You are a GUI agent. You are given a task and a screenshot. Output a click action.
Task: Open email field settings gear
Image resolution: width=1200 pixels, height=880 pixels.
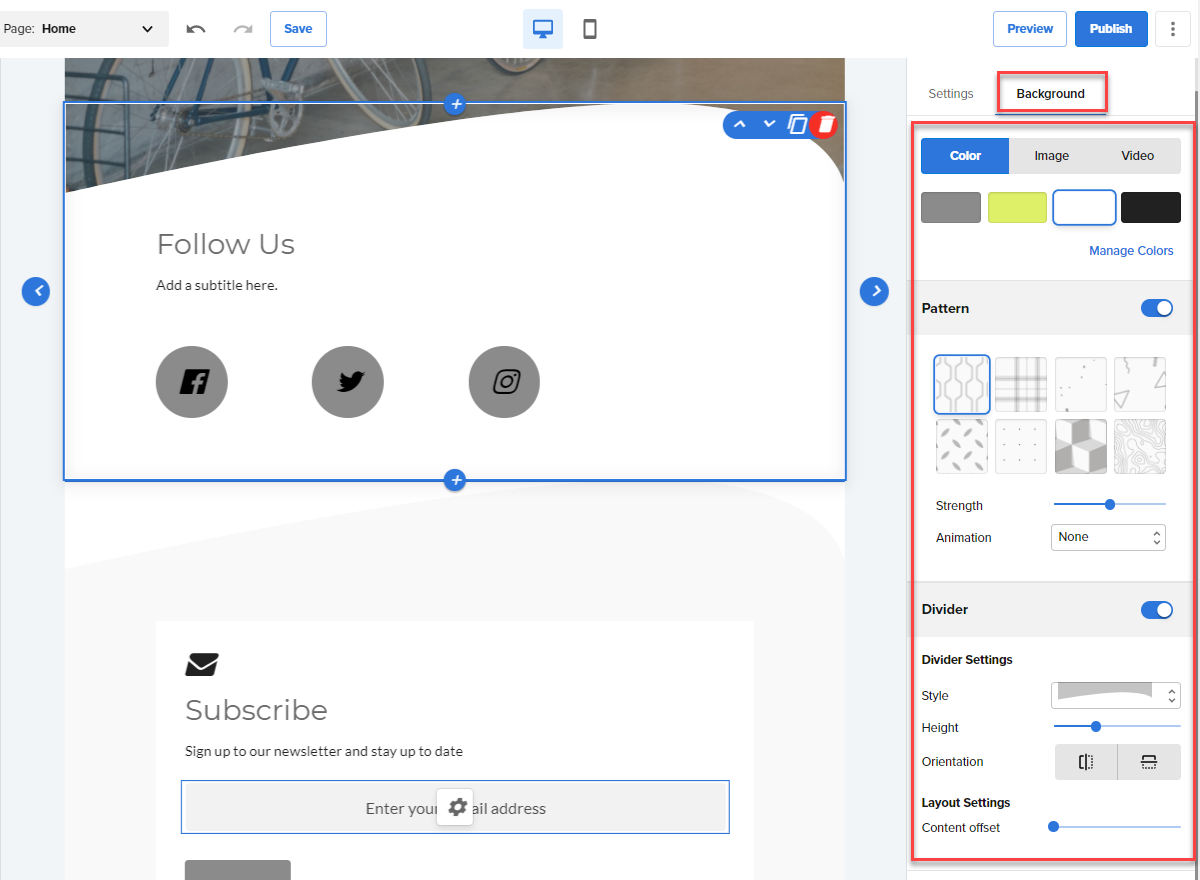(x=455, y=807)
